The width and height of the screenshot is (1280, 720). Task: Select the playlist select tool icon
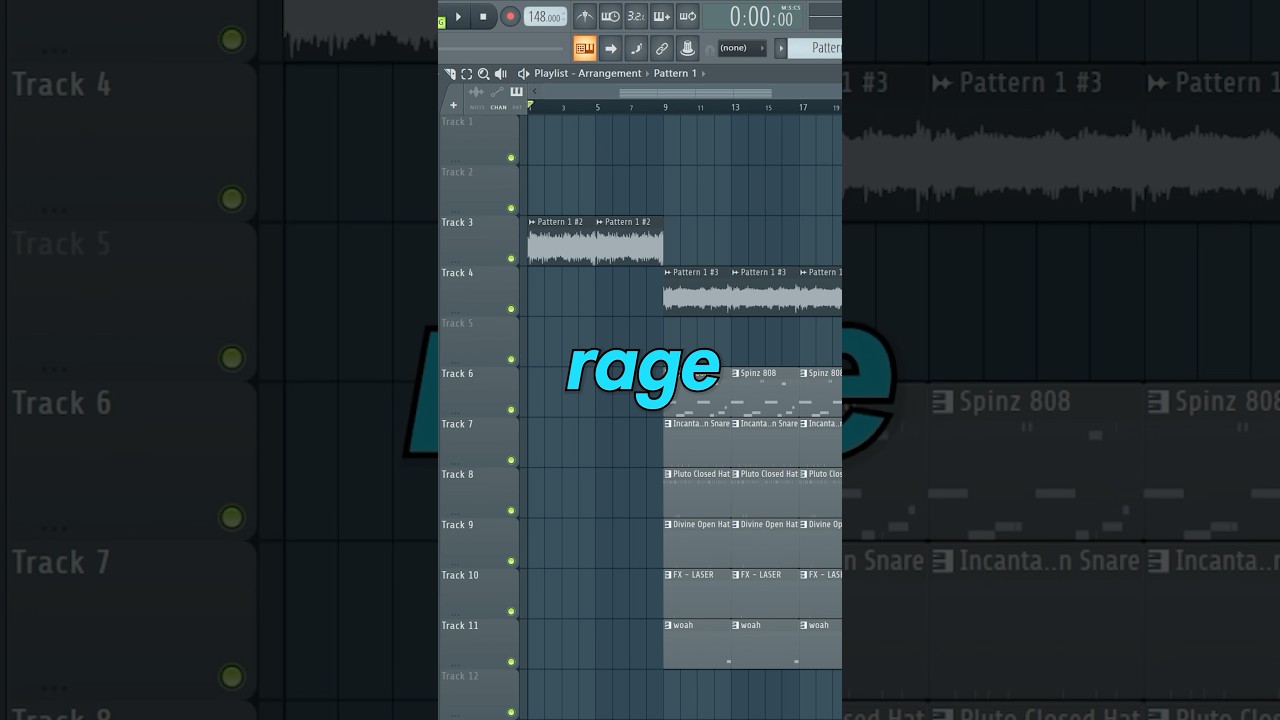pos(467,74)
